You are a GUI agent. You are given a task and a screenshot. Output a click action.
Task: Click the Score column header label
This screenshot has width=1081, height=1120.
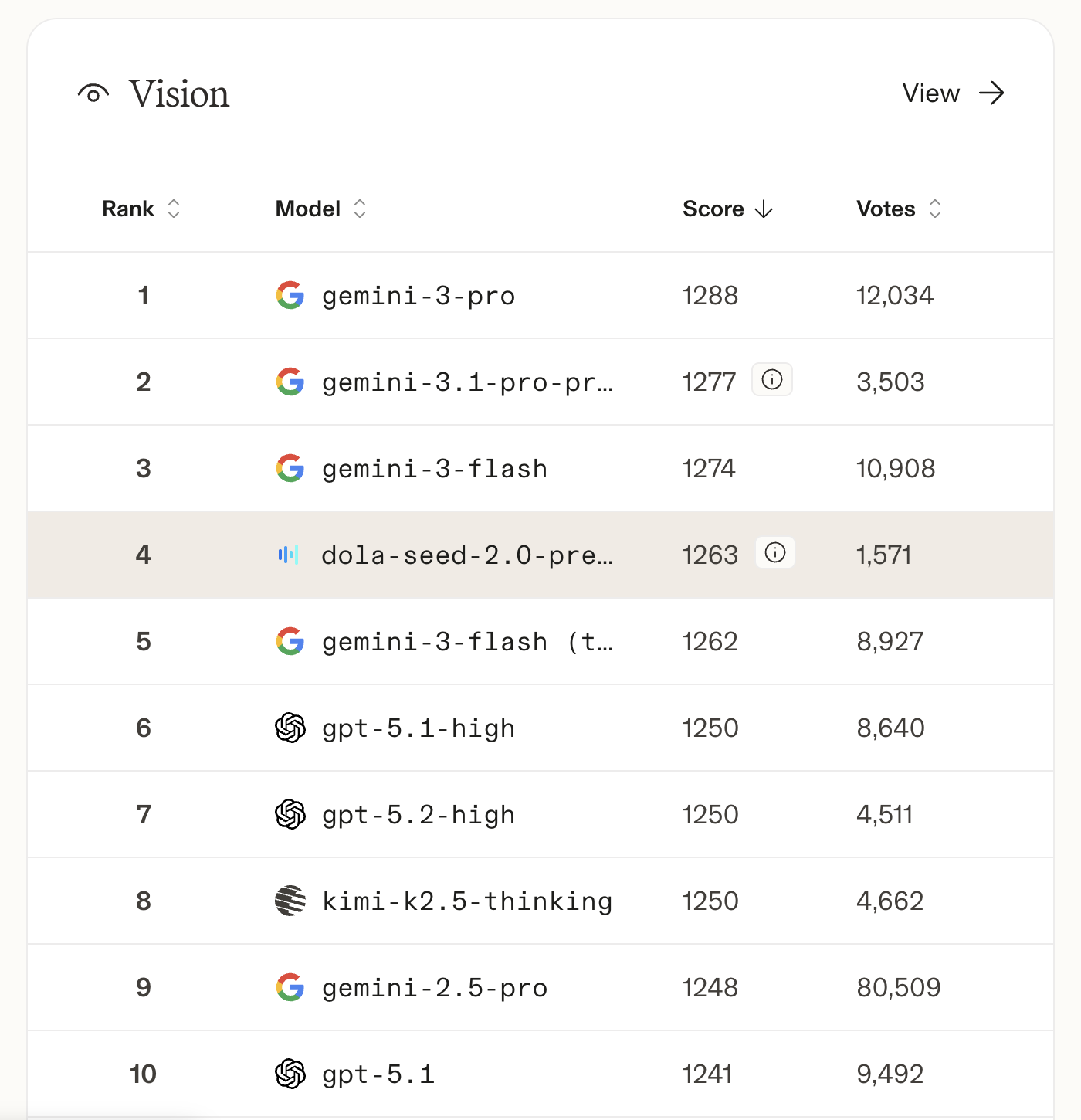pos(713,209)
